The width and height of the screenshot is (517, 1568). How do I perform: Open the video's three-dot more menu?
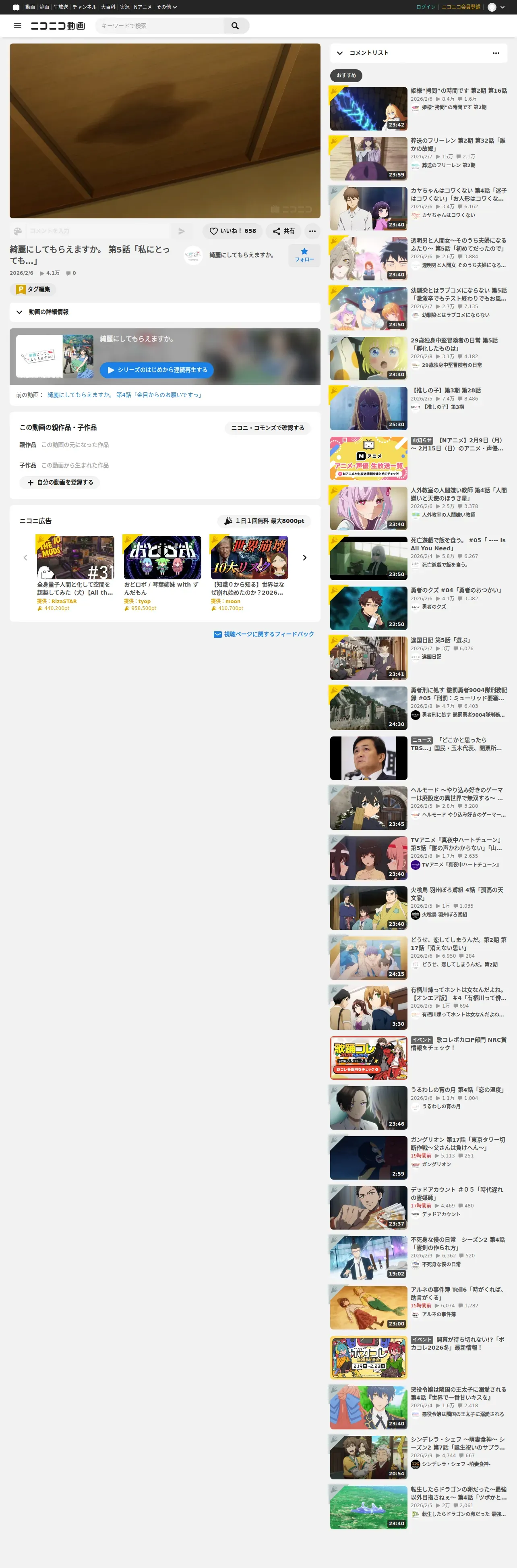(x=312, y=231)
